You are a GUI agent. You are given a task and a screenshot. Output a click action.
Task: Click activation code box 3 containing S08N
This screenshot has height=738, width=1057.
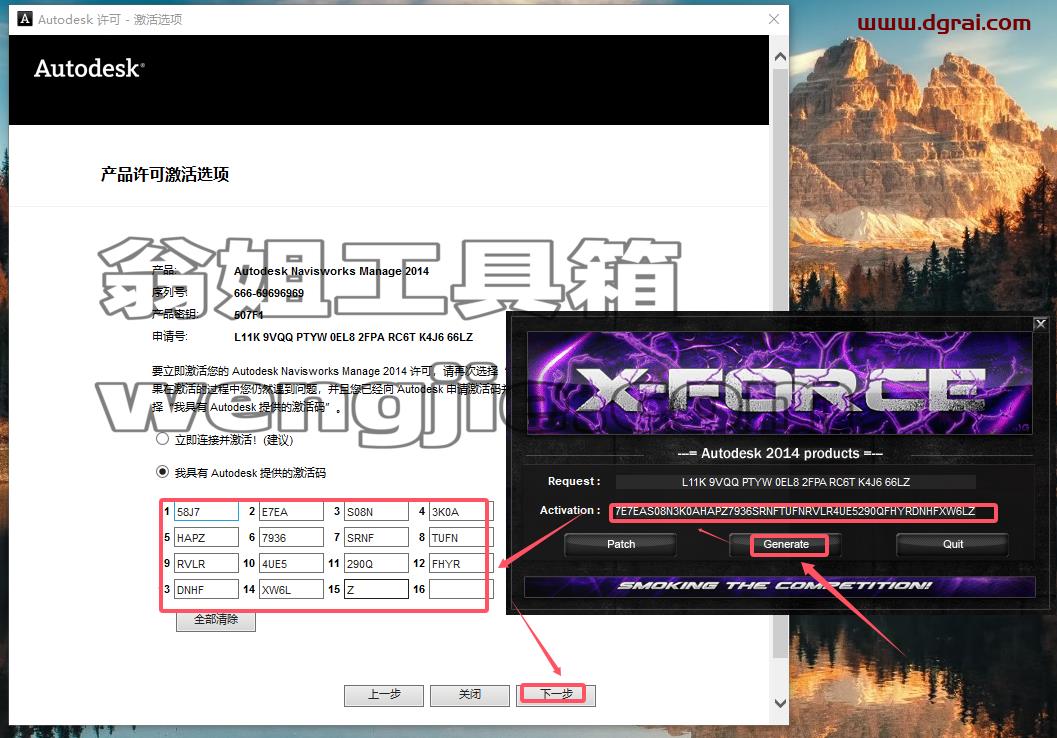[376, 512]
